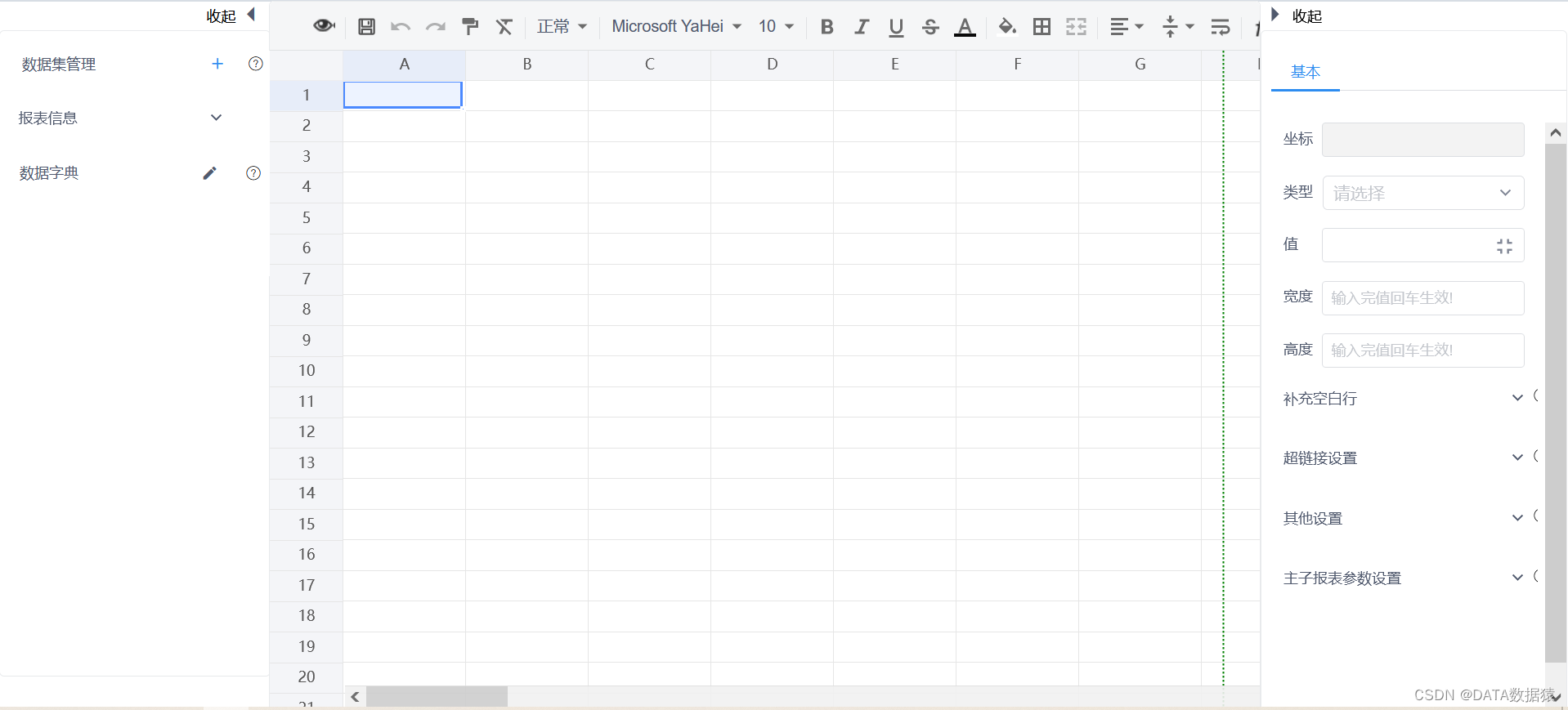The width and height of the screenshot is (1568, 710).
Task: Toggle underline formatting
Action: coord(896,27)
